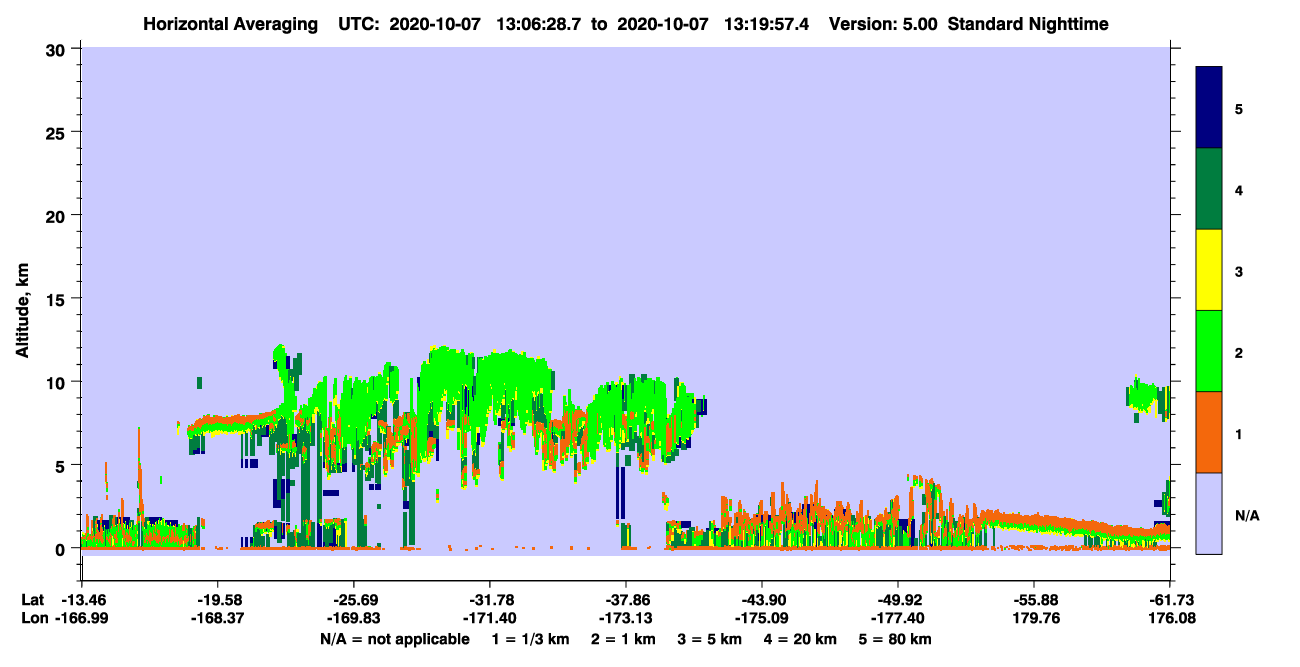Click the lavender N/A colorbar segment
Screen dimensions: 1300x667
tap(1209, 513)
